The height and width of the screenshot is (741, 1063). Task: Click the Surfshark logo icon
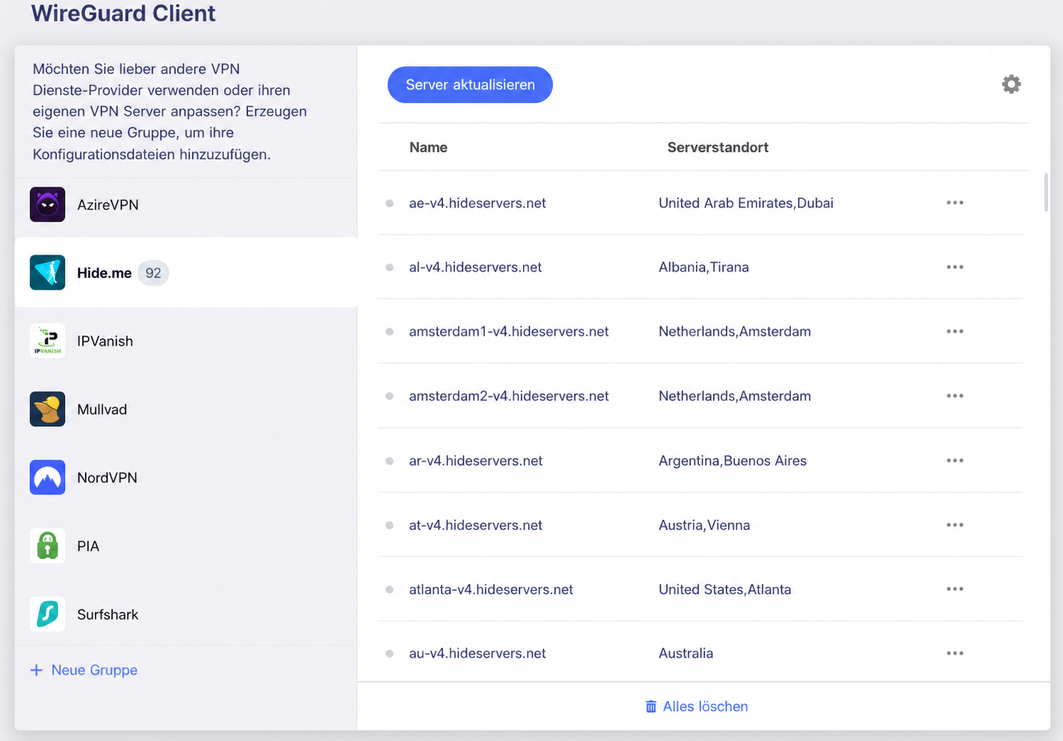pyautogui.click(x=47, y=614)
